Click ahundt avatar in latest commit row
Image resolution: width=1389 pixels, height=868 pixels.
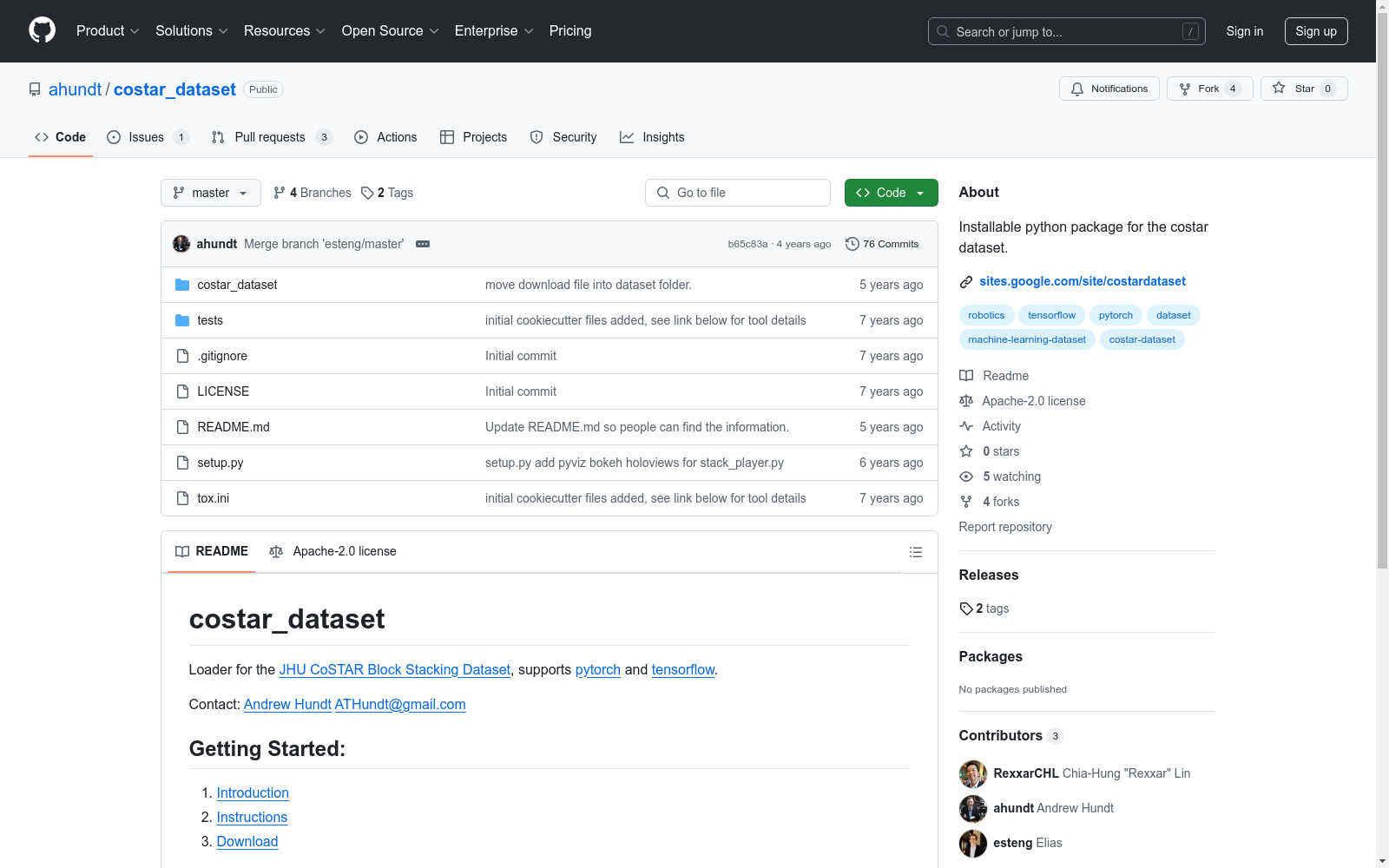tap(181, 244)
